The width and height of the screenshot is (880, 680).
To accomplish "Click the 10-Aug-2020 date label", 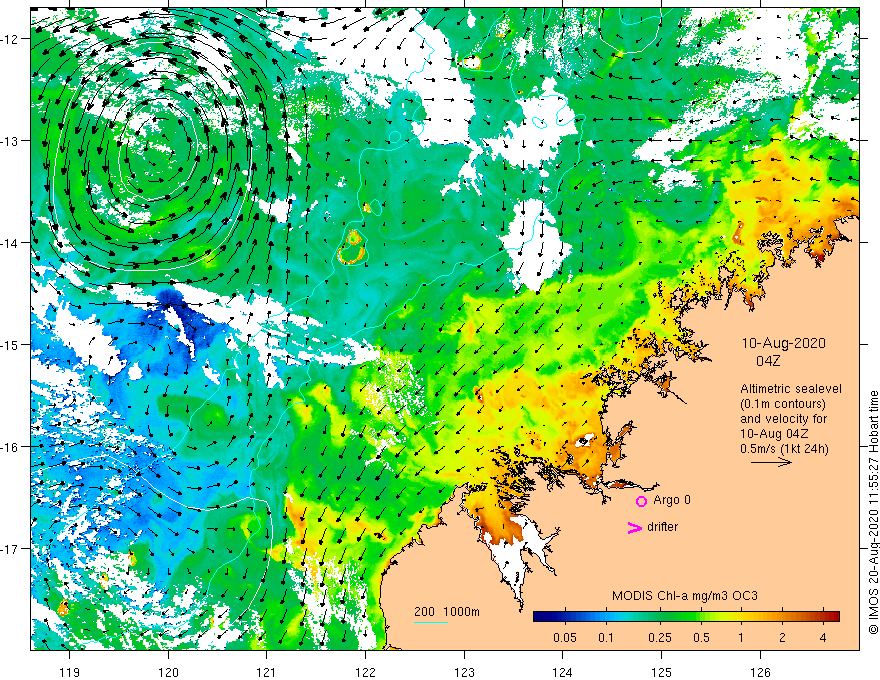I will [783, 343].
